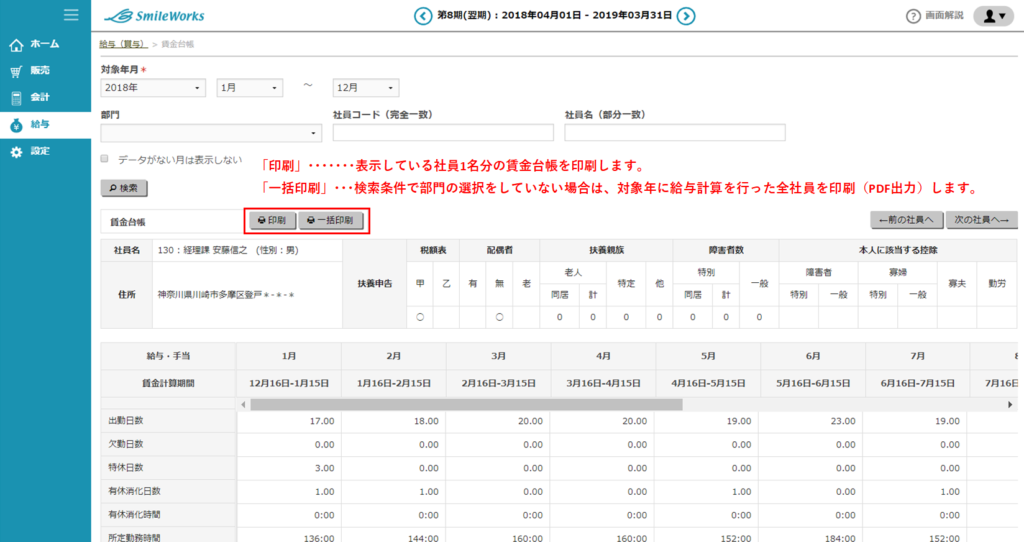Click the 障害者数 header

click(726, 250)
